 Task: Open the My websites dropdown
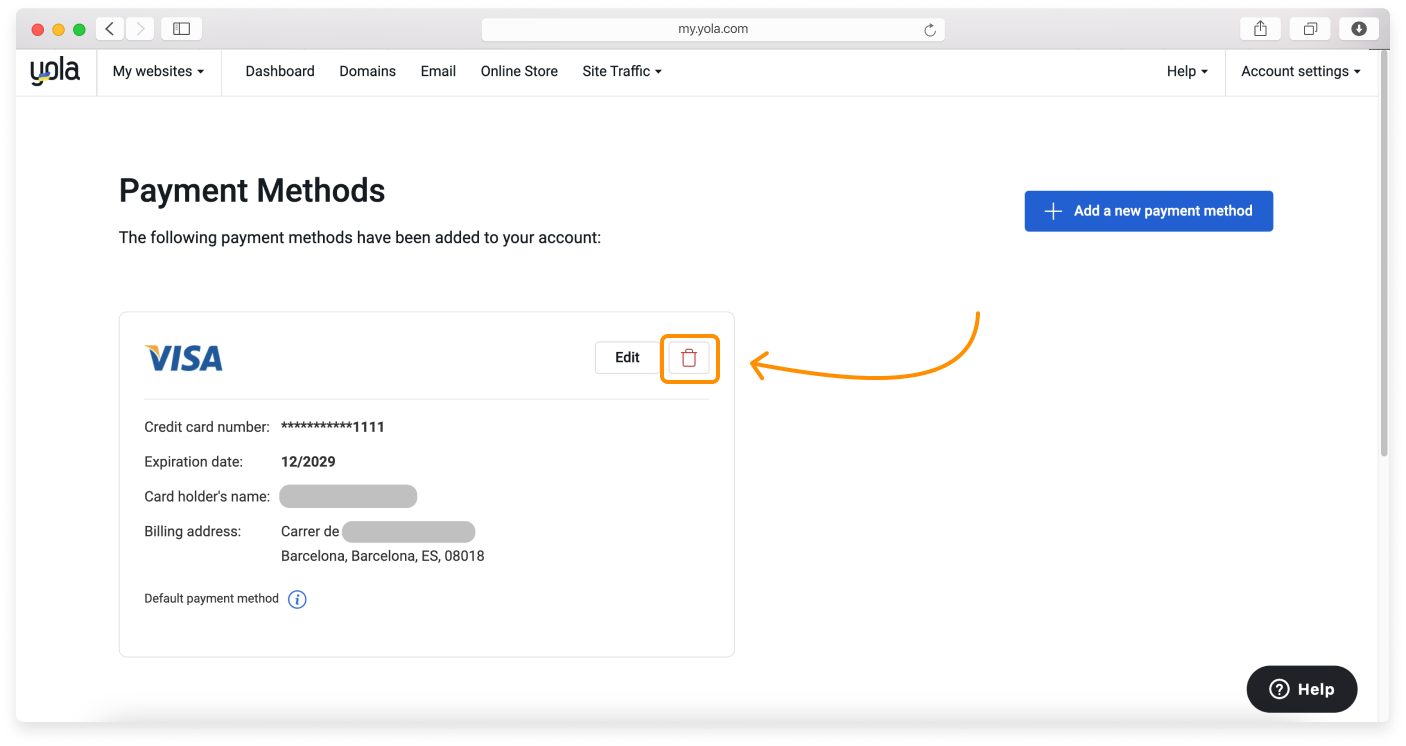158,71
